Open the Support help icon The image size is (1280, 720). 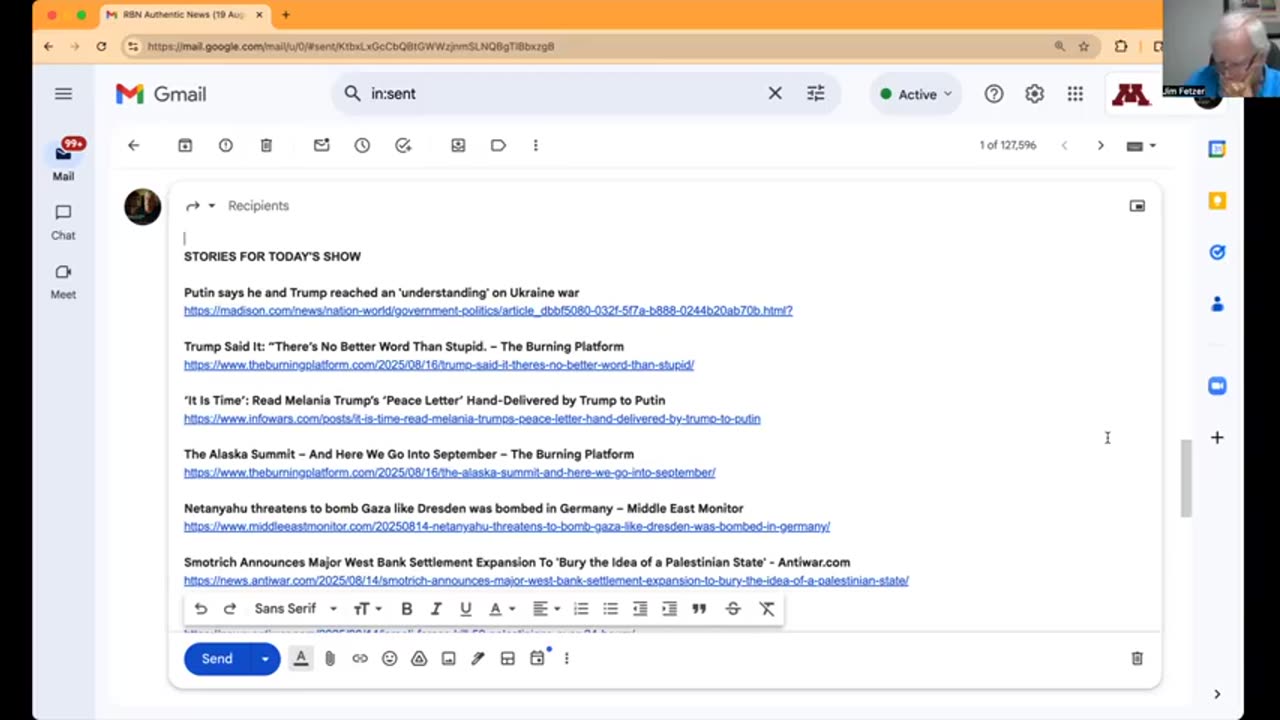993,94
